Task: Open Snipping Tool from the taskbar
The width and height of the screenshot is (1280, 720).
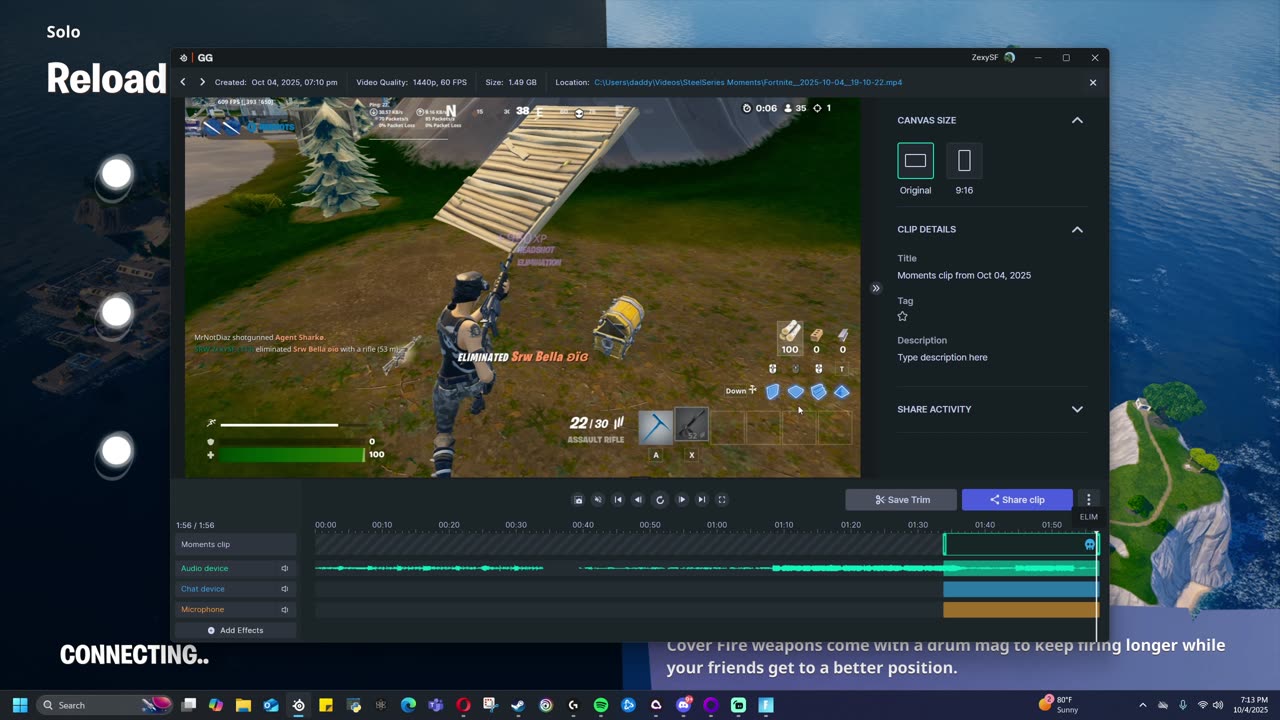Action: [x=491, y=705]
